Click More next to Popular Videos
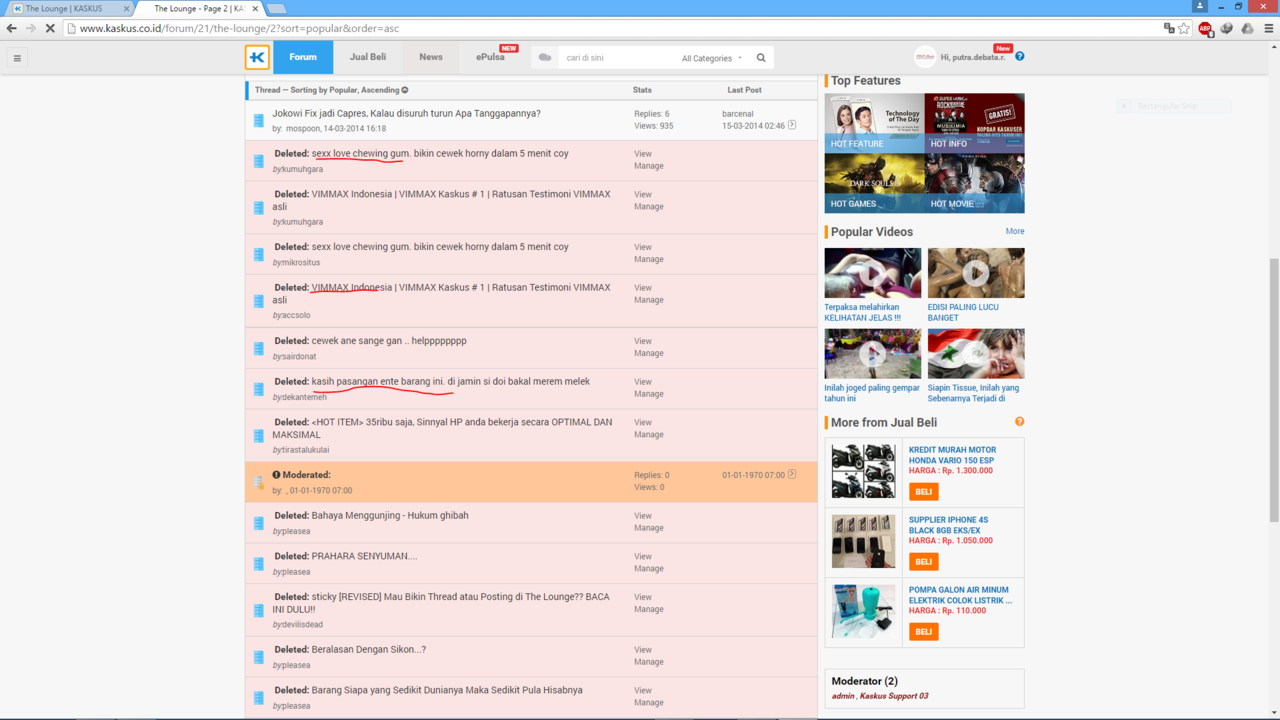This screenshot has width=1280, height=720. [1015, 231]
